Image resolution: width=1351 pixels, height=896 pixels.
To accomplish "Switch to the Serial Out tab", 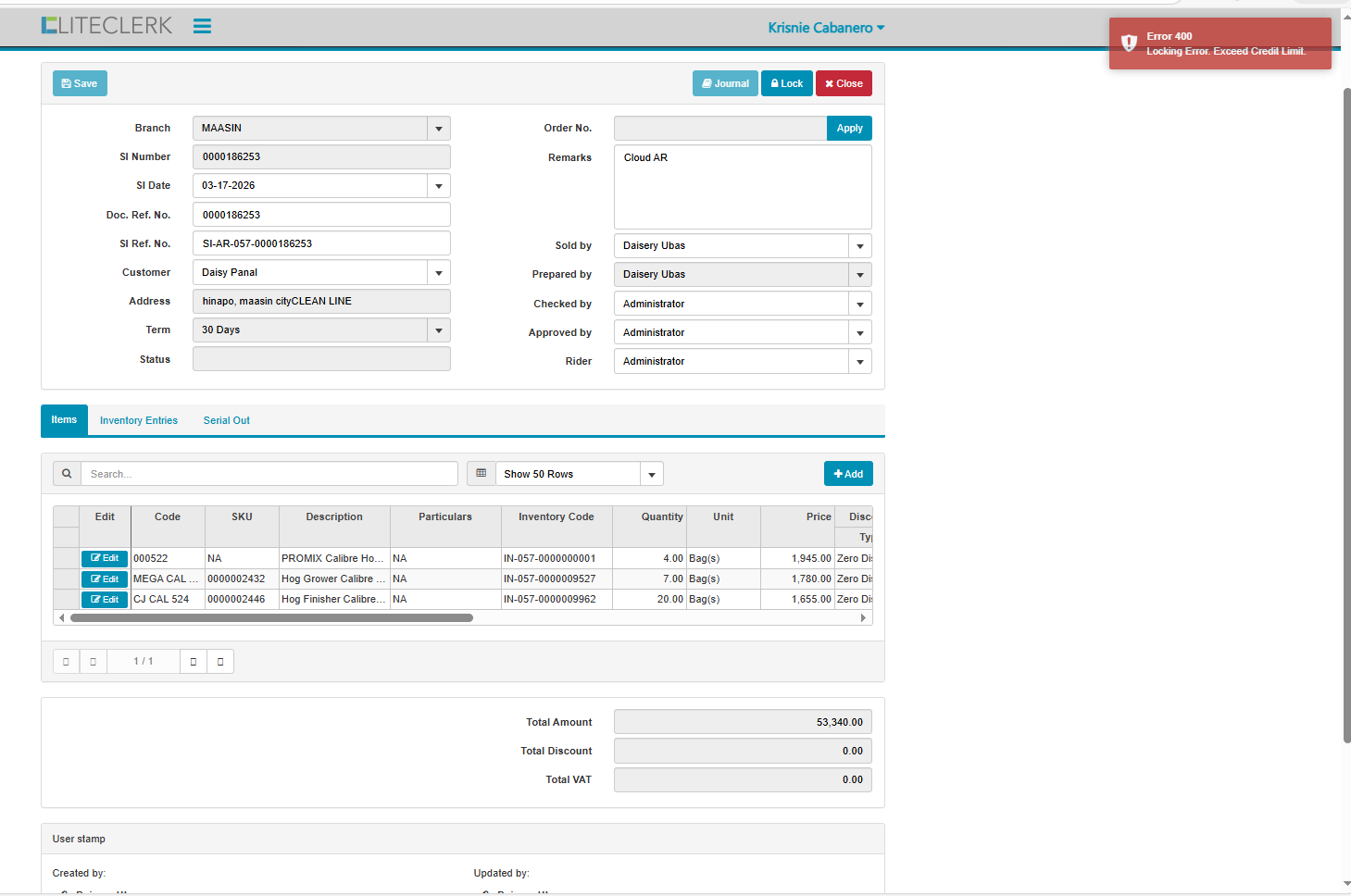I will pos(226,420).
